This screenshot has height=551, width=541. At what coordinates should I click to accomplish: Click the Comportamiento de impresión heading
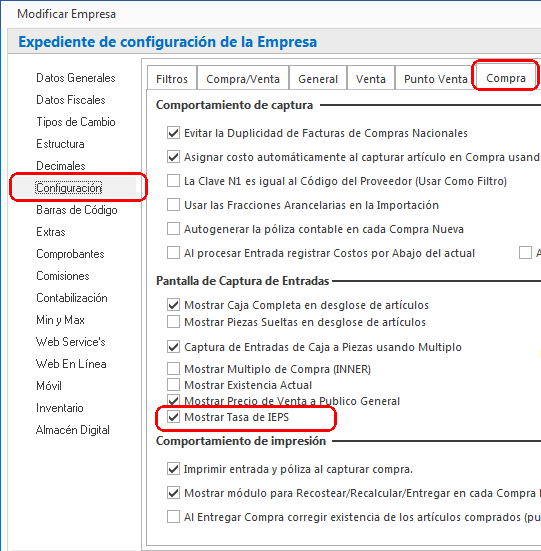point(241,441)
